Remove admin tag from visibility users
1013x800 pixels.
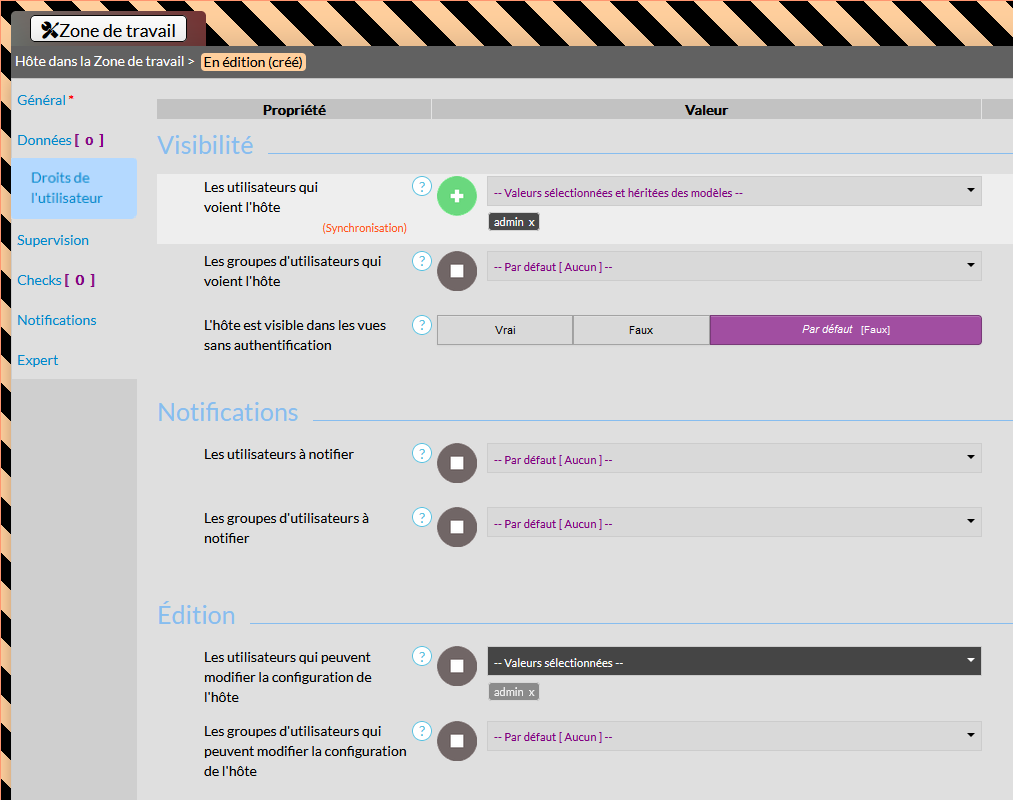532,222
